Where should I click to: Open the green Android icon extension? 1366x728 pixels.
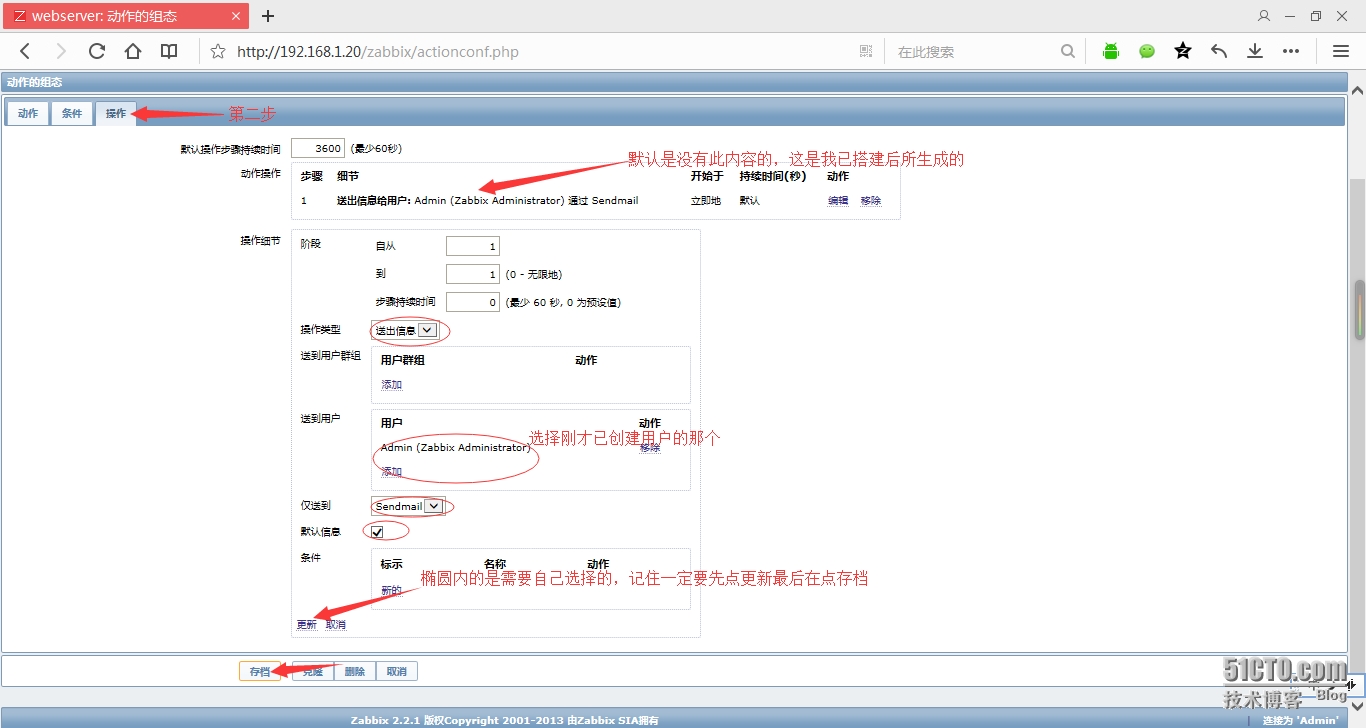coord(1111,51)
